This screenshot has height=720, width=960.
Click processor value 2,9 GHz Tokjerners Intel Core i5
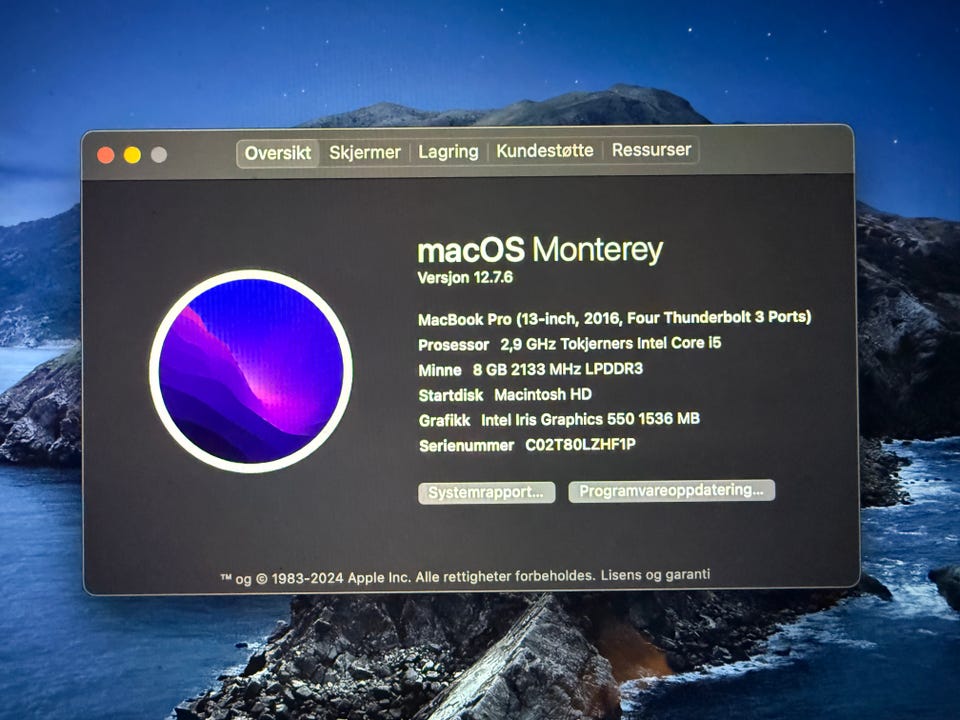pyautogui.click(x=611, y=343)
